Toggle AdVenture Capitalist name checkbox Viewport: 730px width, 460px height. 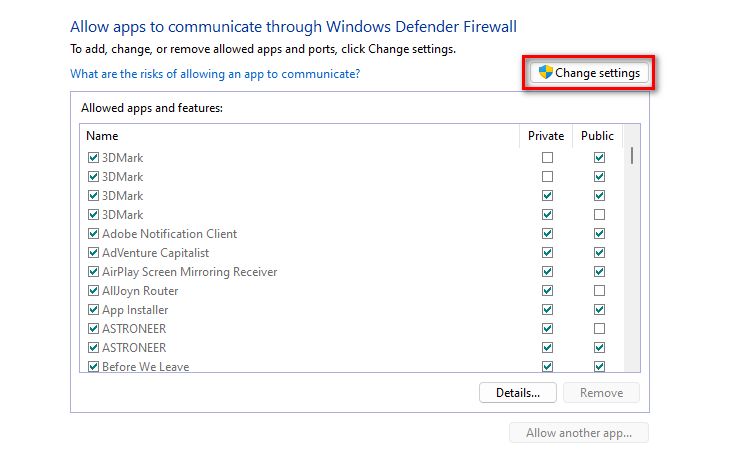(x=93, y=253)
